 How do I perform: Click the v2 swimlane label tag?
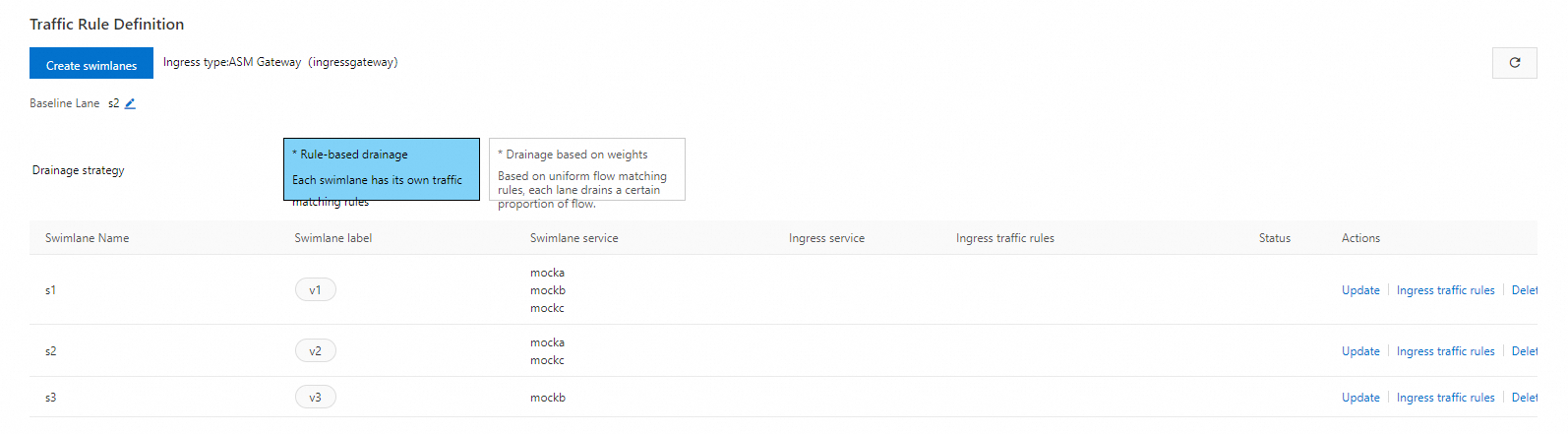pos(315,351)
